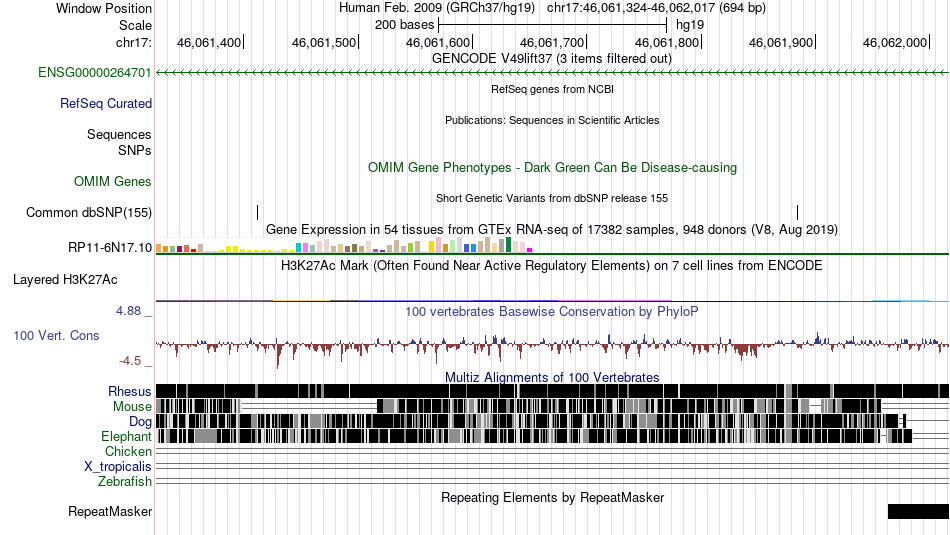Click the Multiz Alignments of 100 Vertebrates title
Viewport: 950px width, 535px height.
[552, 377]
